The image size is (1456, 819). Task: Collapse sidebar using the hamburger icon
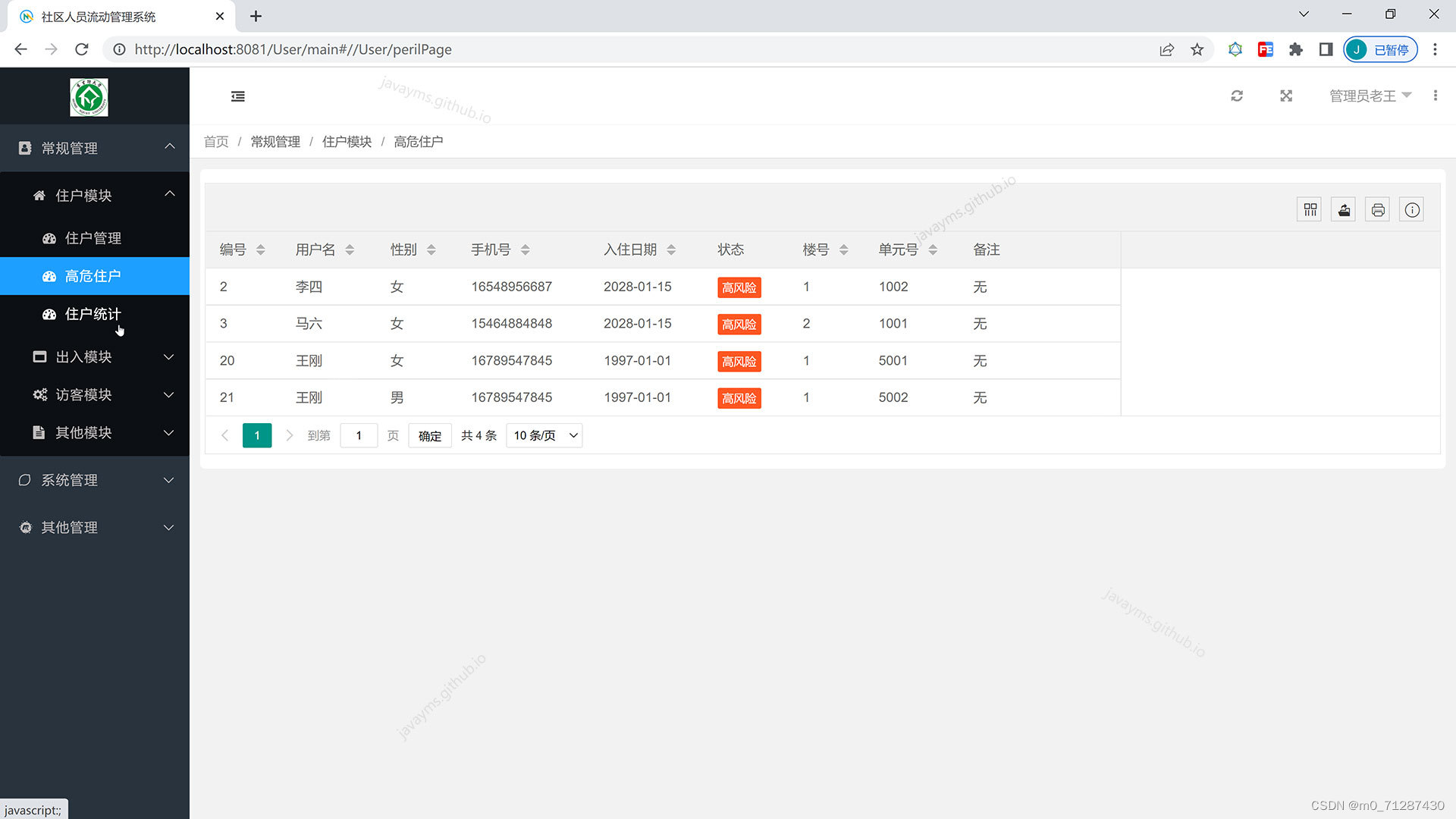click(x=238, y=96)
